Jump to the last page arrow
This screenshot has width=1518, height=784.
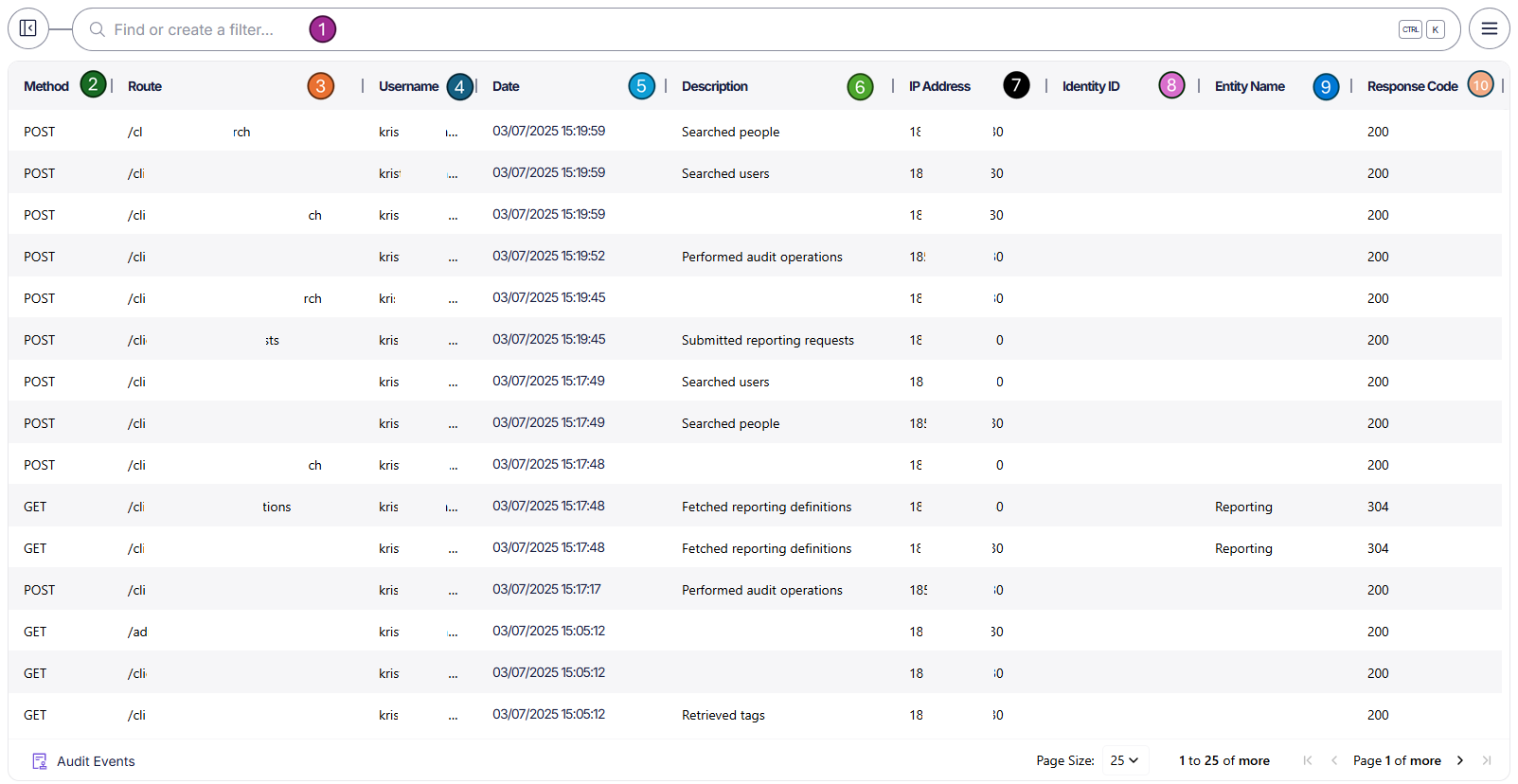pos(1487,760)
